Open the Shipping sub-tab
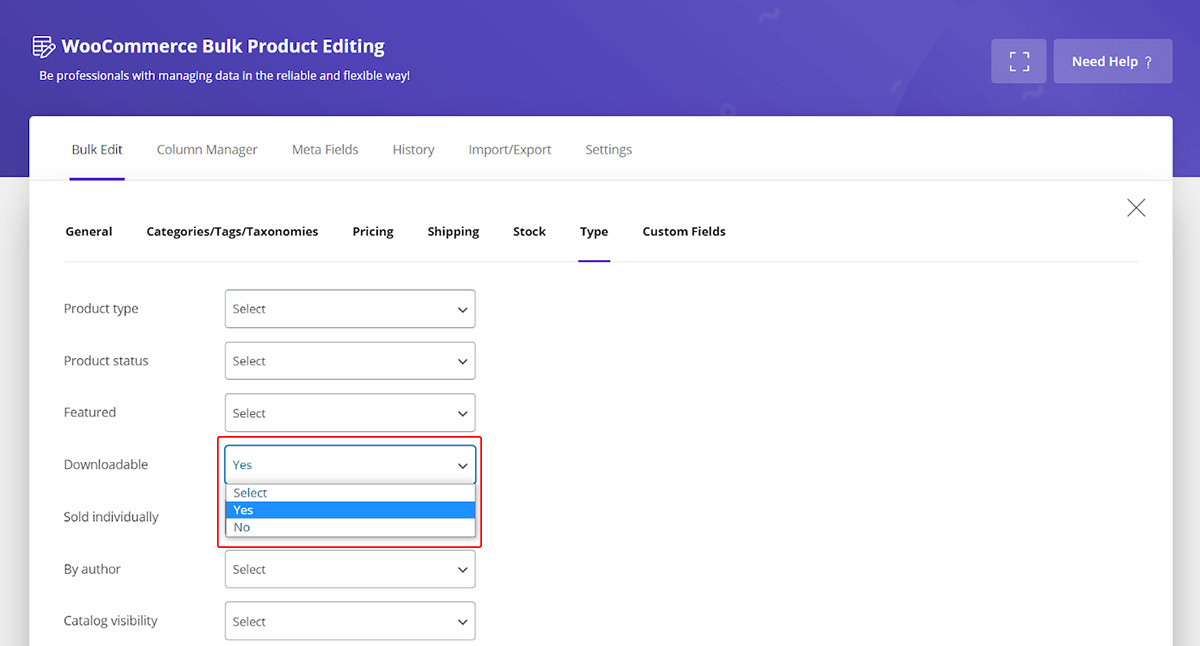This screenshot has height=646, width=1200. (x=453, y=231)
